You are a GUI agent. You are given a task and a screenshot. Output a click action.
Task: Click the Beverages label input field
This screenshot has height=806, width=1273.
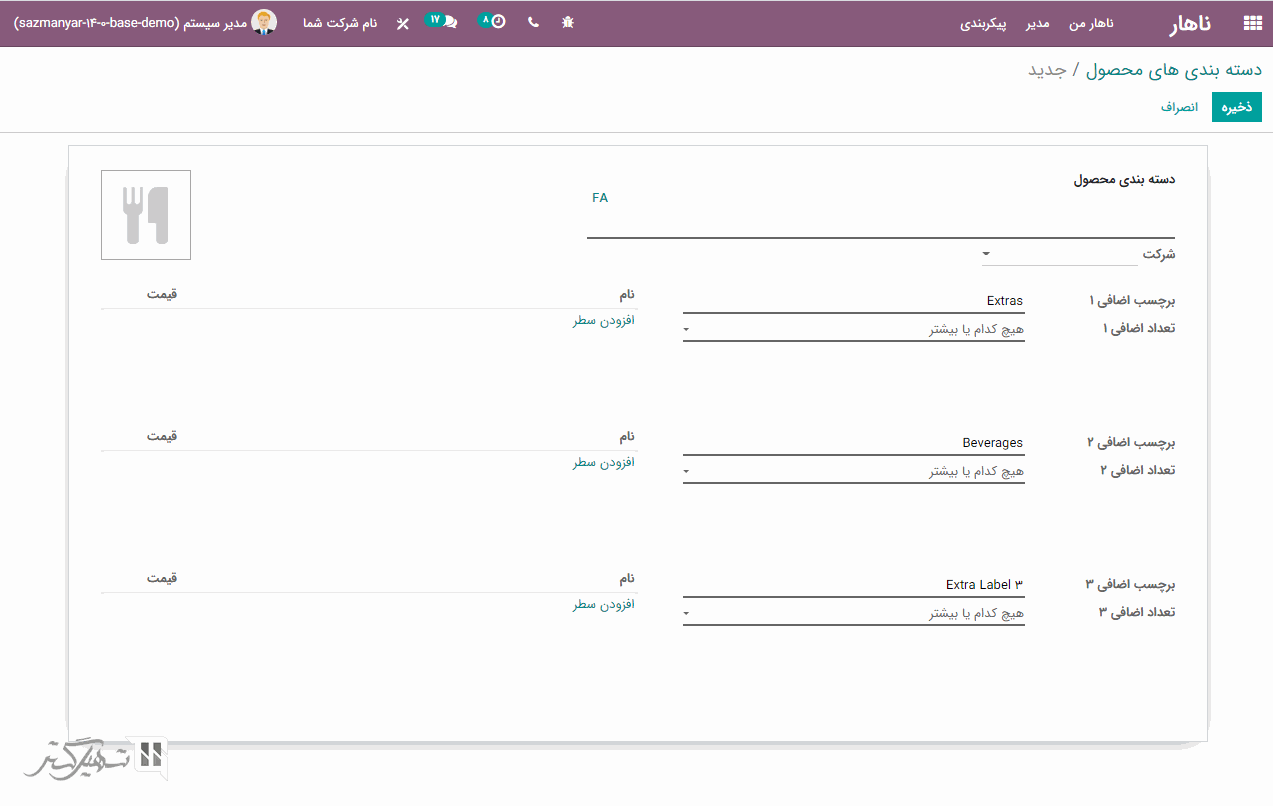coord(853,442)
